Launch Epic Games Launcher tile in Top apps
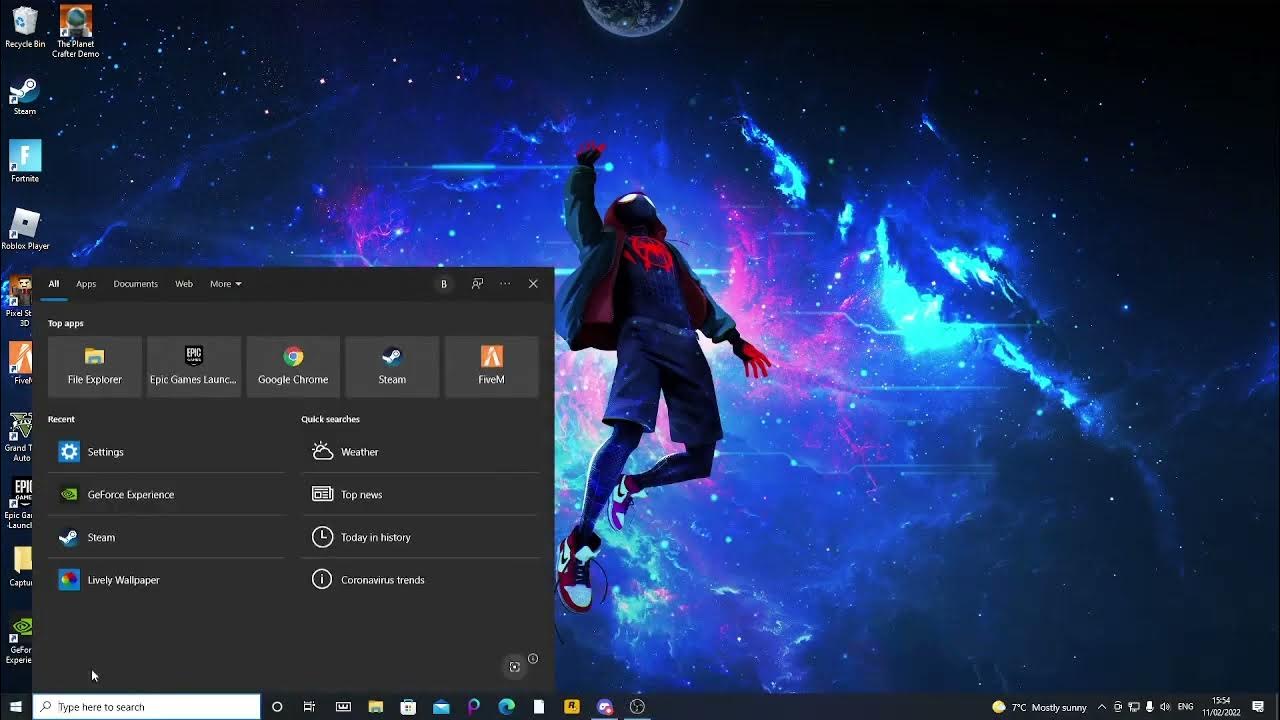 point(194,366)
